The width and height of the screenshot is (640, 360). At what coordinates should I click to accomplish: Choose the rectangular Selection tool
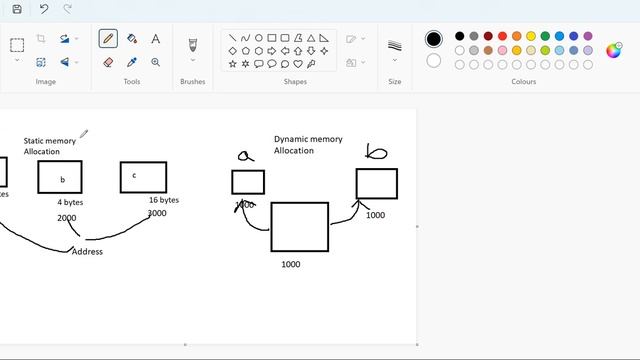coord(17,45)
